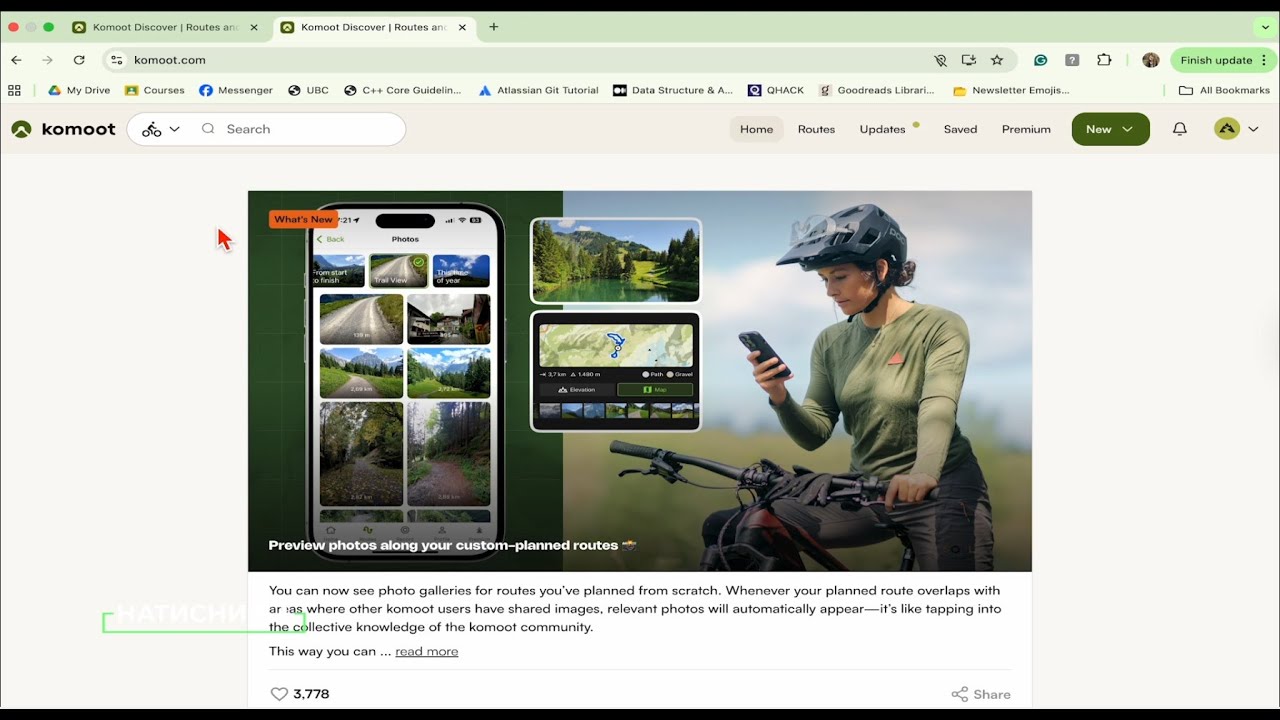Open the profile avatar menu
The width and height of the screenshot is (1280, 720).
[1236, 129]
